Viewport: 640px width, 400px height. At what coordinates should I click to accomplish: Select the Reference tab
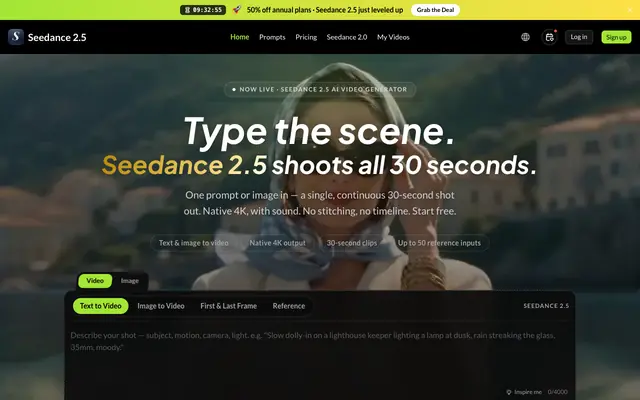pyautogui.click(x=289, y=306)
